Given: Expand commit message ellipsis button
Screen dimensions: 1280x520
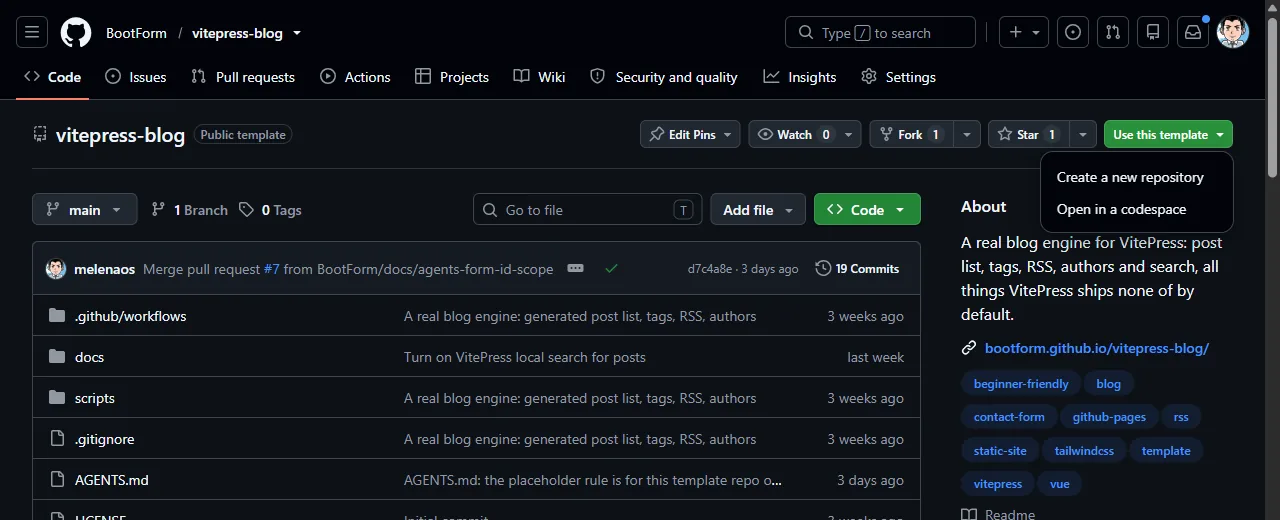Looking at the screenshot, I should point(575,268).
